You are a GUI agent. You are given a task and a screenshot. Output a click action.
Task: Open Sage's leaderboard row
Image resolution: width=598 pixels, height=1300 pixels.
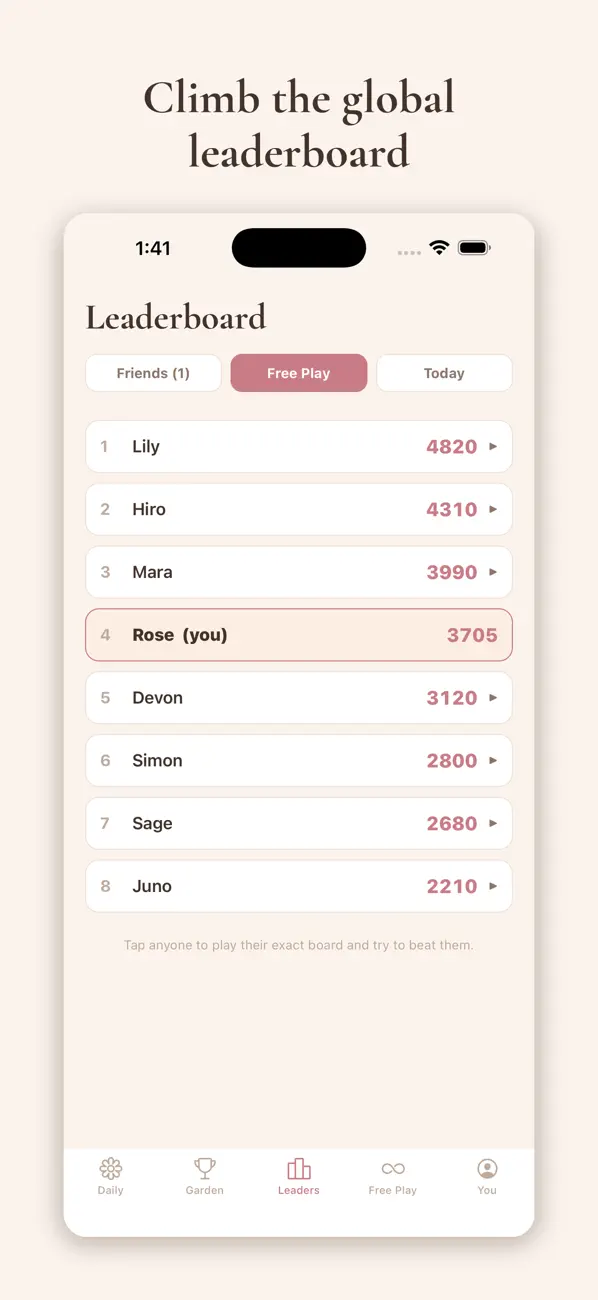click(x=299, y=824)
